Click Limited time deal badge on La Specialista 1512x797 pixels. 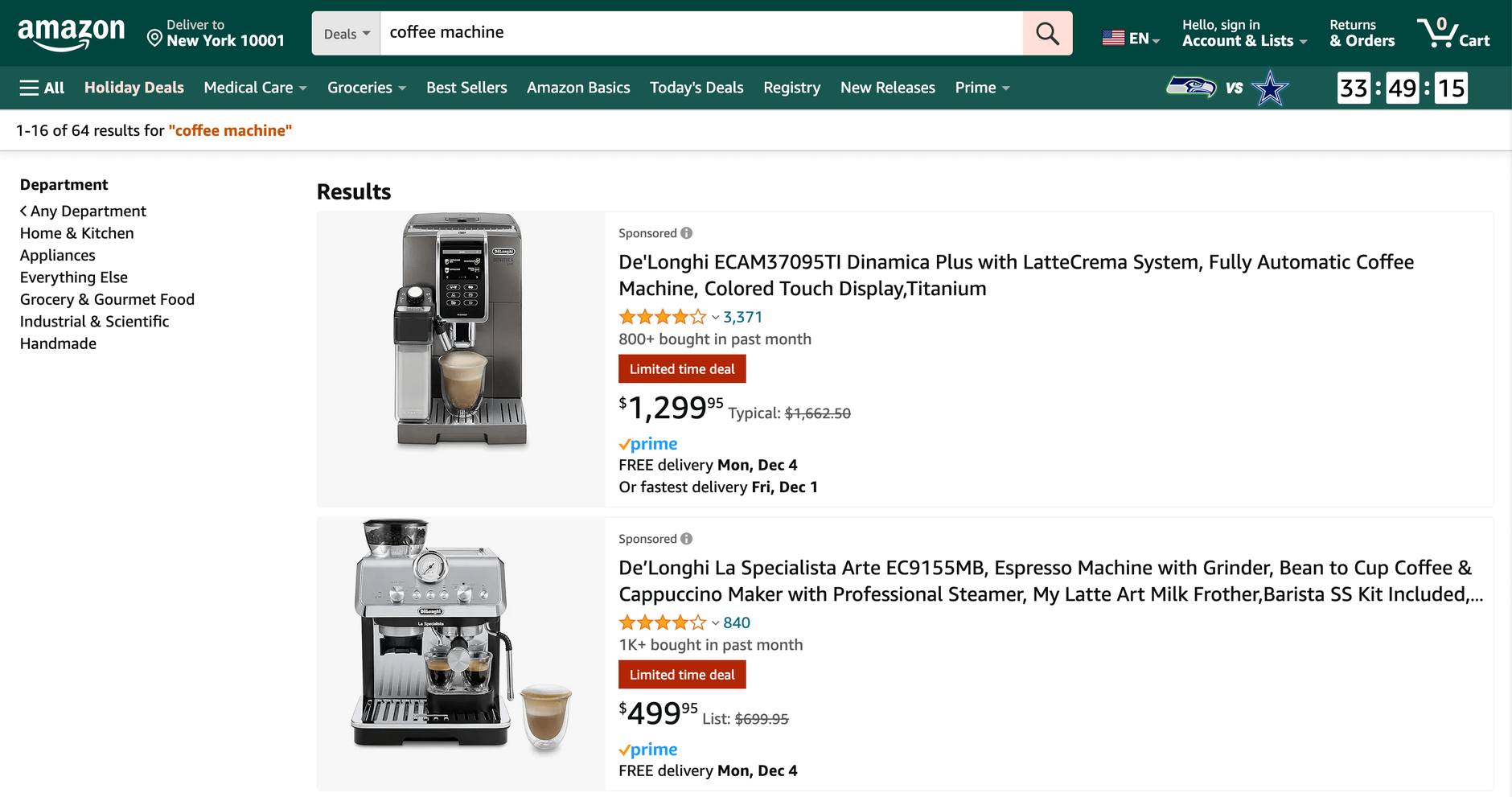point(682,675)
